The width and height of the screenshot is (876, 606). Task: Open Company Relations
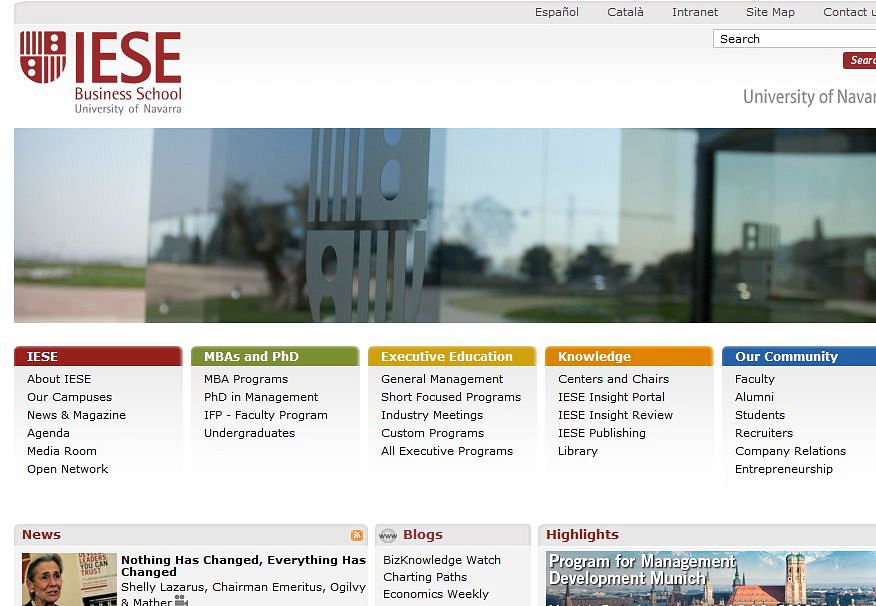click(791, 451)
